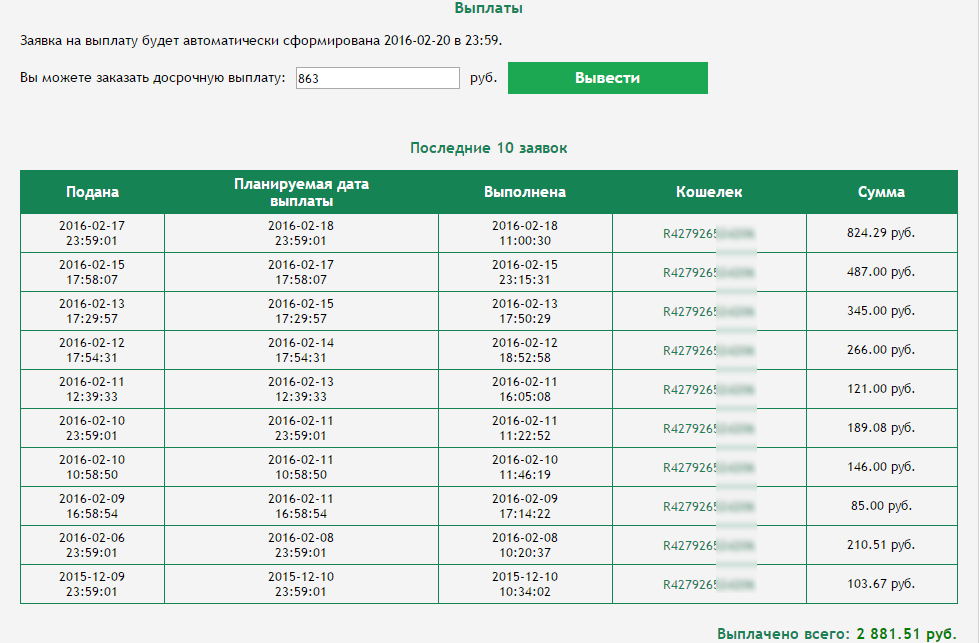Click completed time 2016-02-09 17:14:22
Screen dimensions: 979x643
click(524, 506)
